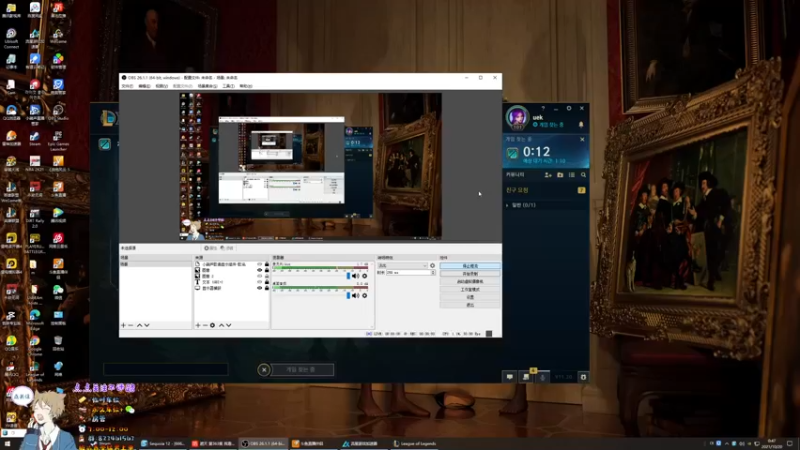The height and width of the screenshot is (450, 800).
Task: Open League client help question mark
Action: pyautogui.click(x=543, y=108)
